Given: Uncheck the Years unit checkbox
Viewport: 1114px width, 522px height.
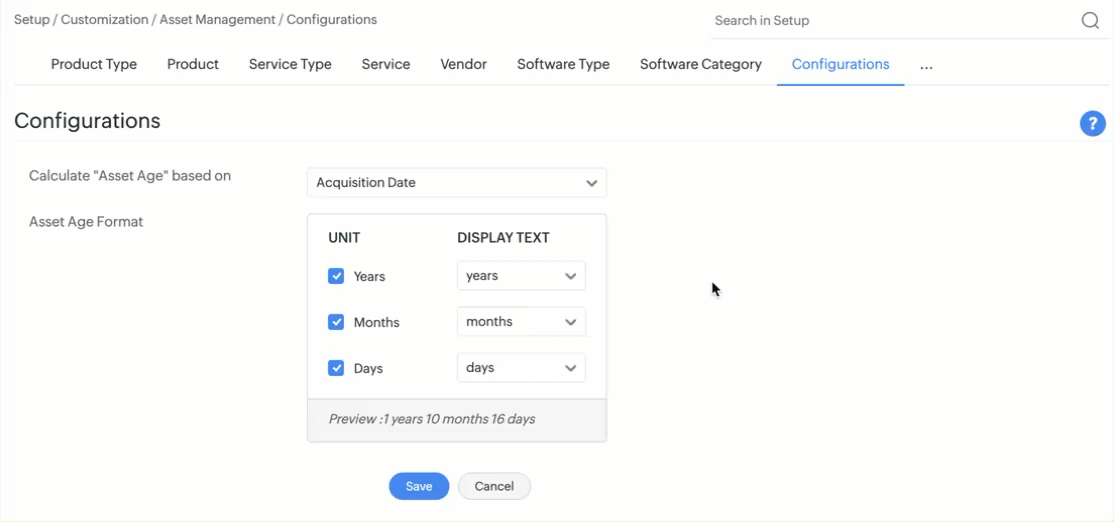Looking at the screenshot, I should point(336,276).
